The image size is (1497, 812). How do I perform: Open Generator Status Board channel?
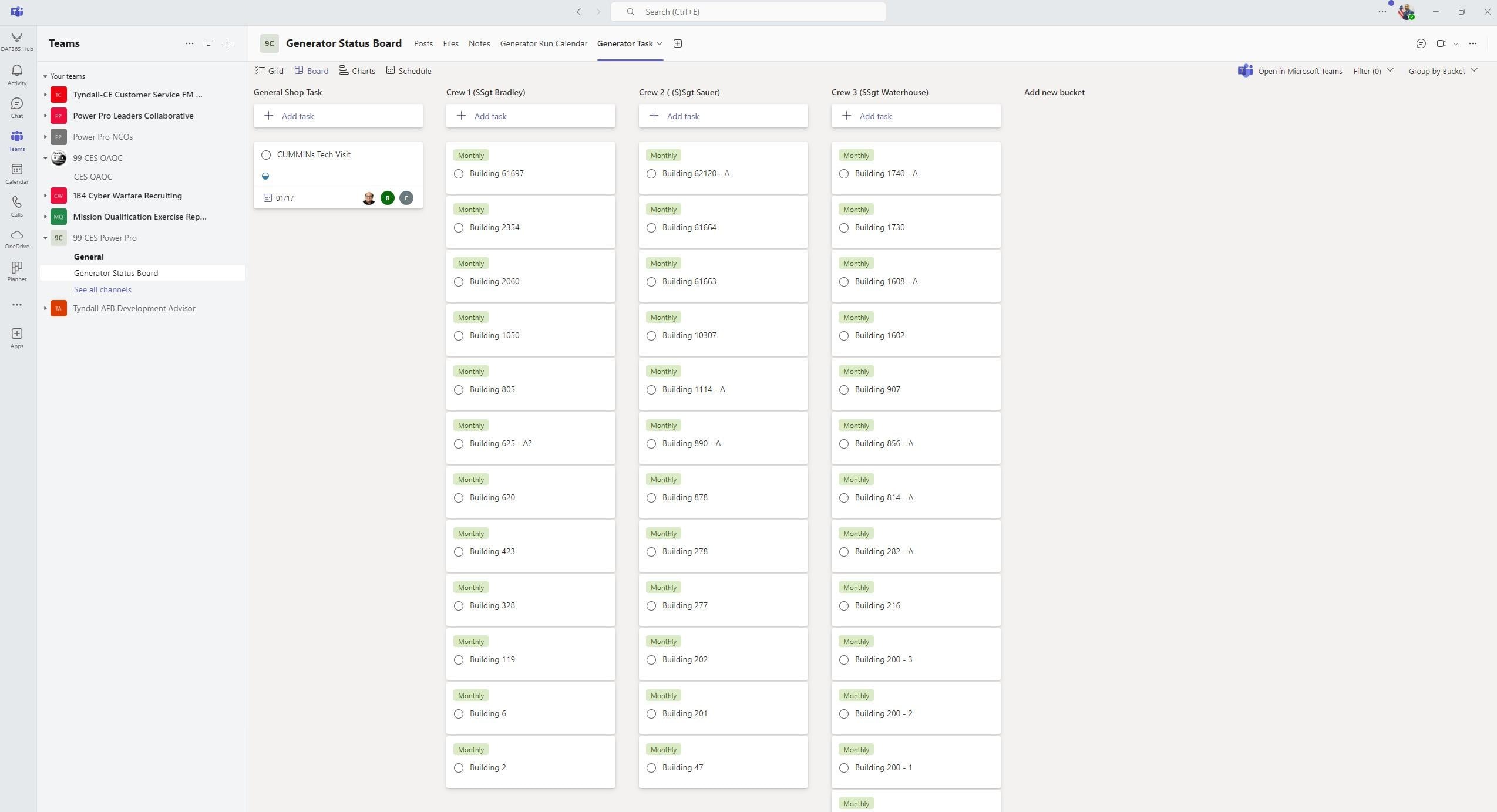[143, 273]
